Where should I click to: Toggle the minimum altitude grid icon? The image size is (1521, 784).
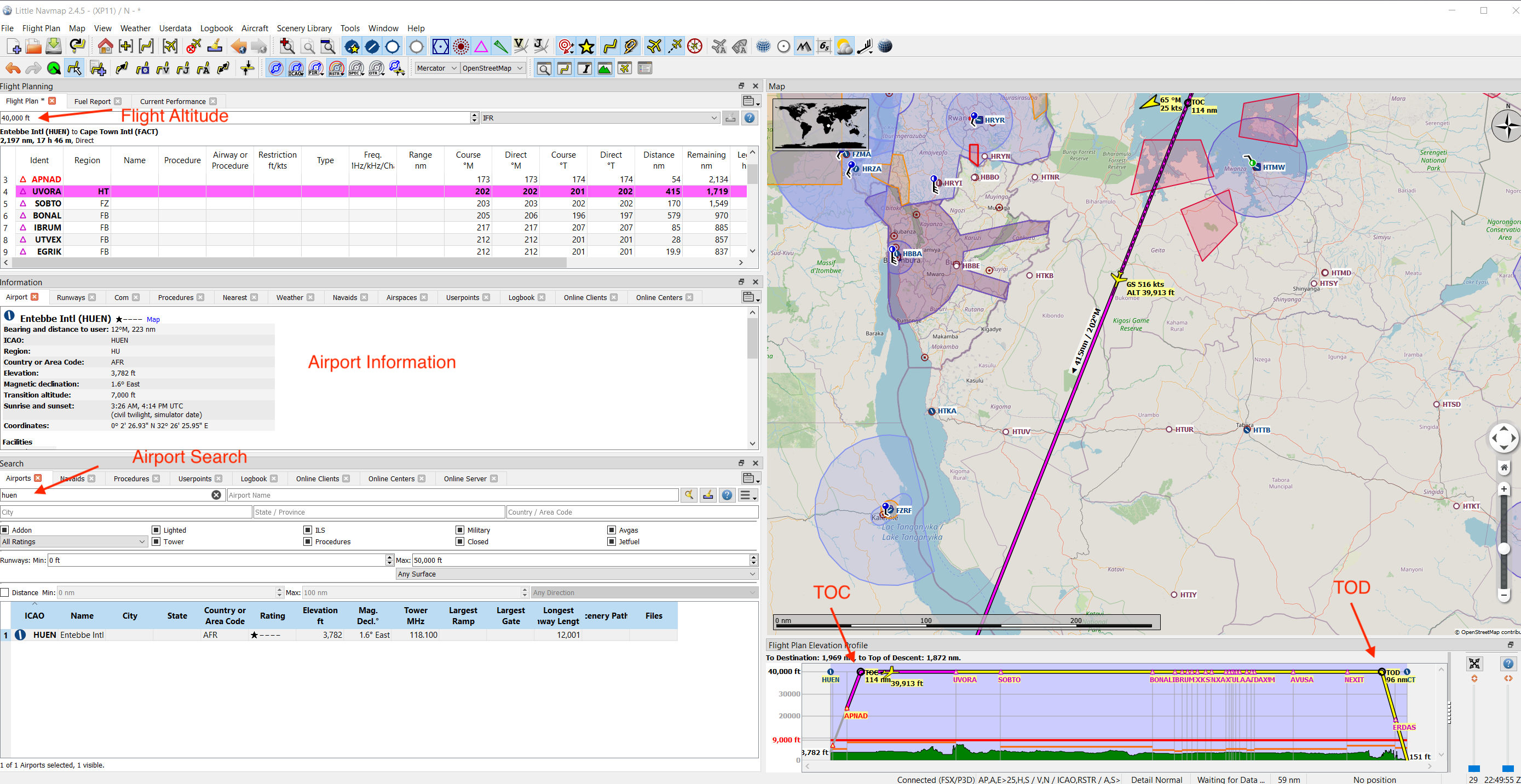point(823,46)
